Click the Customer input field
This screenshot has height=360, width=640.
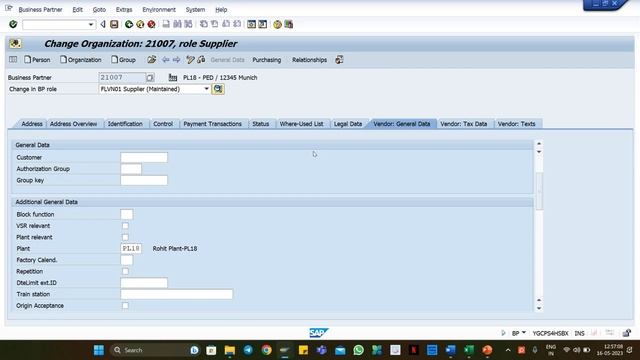144,158
